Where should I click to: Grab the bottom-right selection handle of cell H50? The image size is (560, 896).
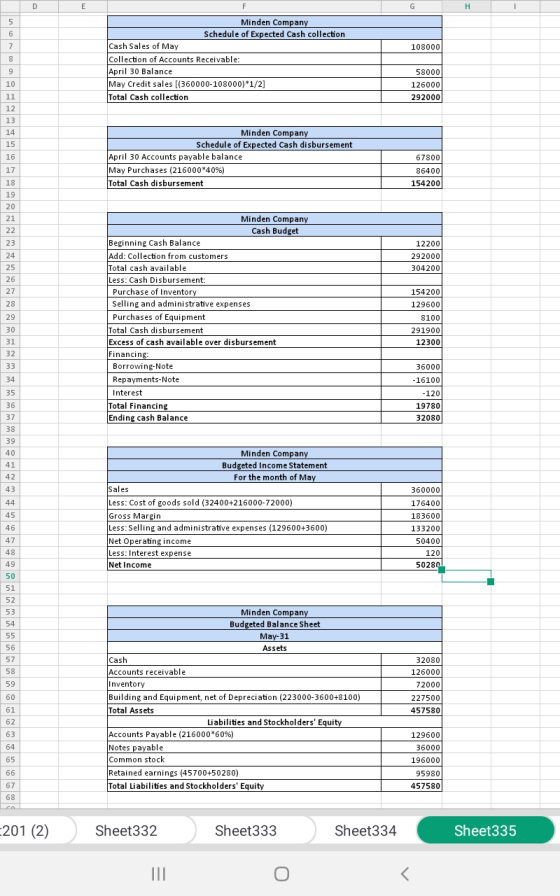[x=490, y=582]
